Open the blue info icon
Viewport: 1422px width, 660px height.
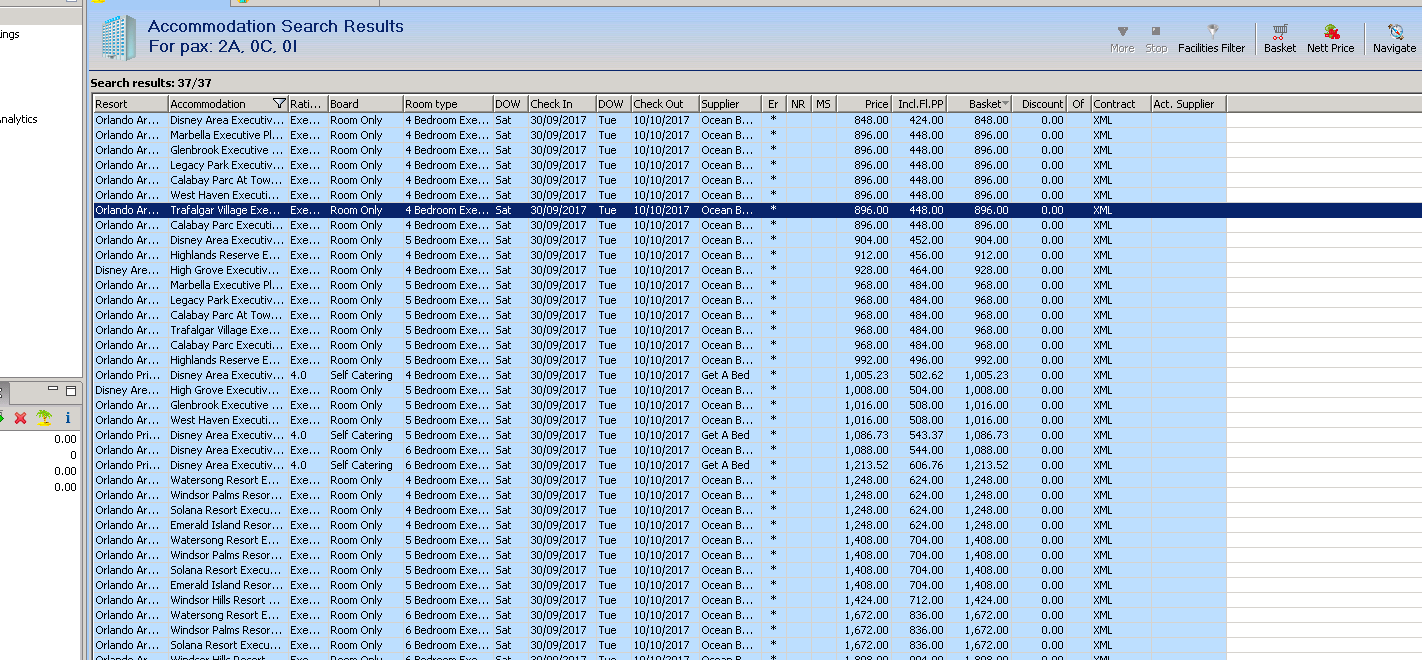68,418
